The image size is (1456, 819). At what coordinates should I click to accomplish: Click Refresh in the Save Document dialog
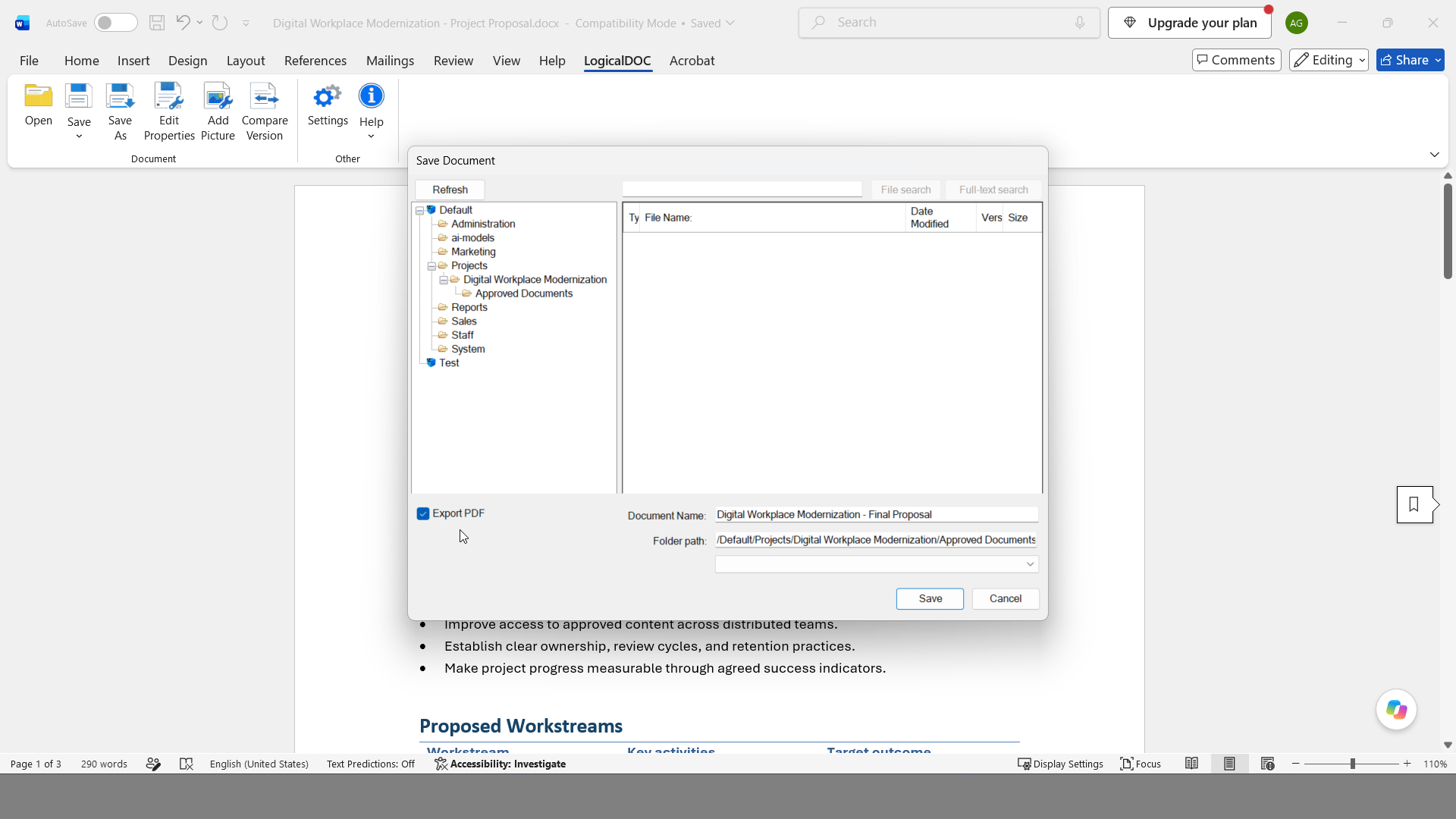pos(450,190)
